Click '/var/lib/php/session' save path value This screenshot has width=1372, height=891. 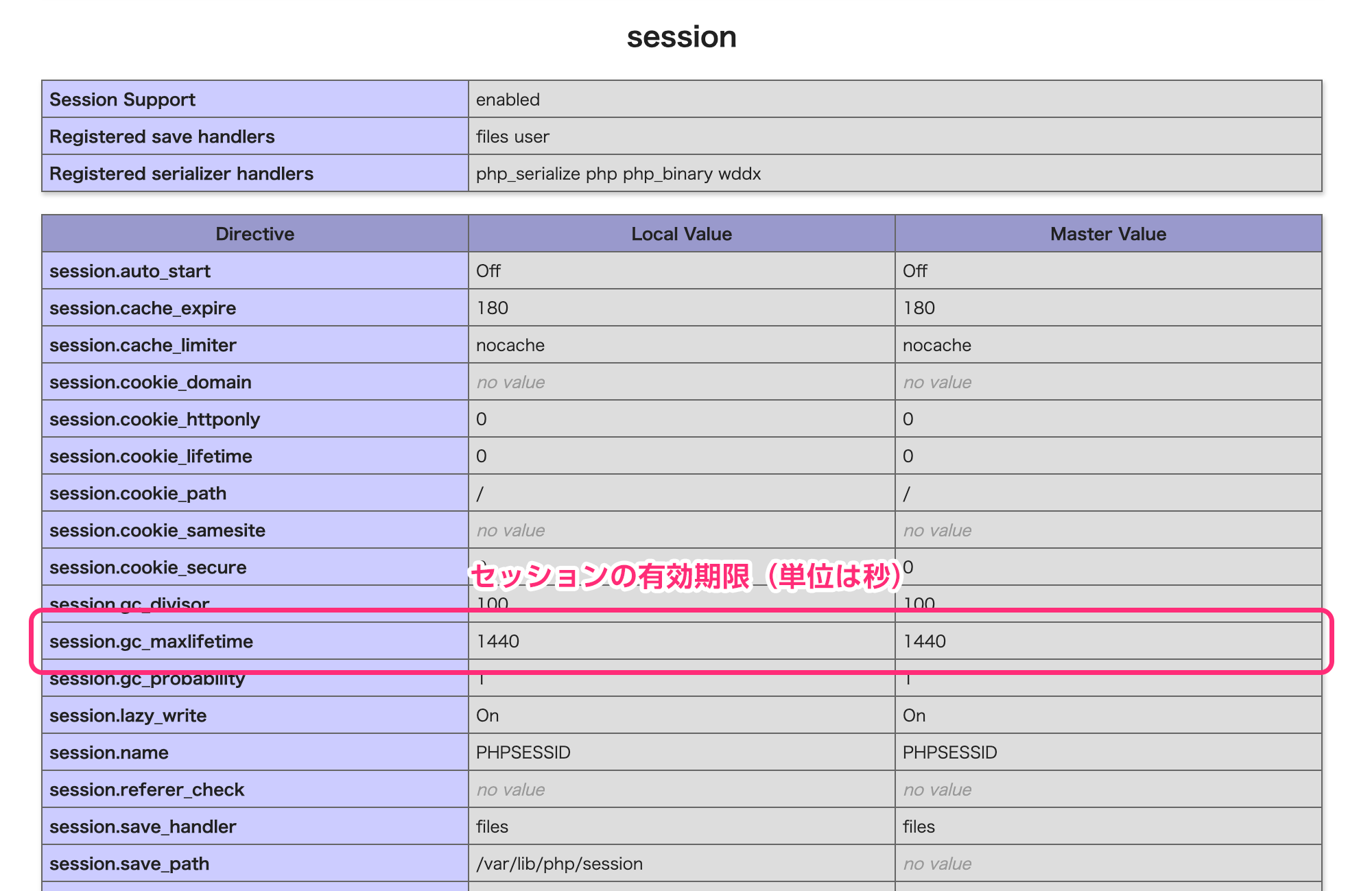559,864
